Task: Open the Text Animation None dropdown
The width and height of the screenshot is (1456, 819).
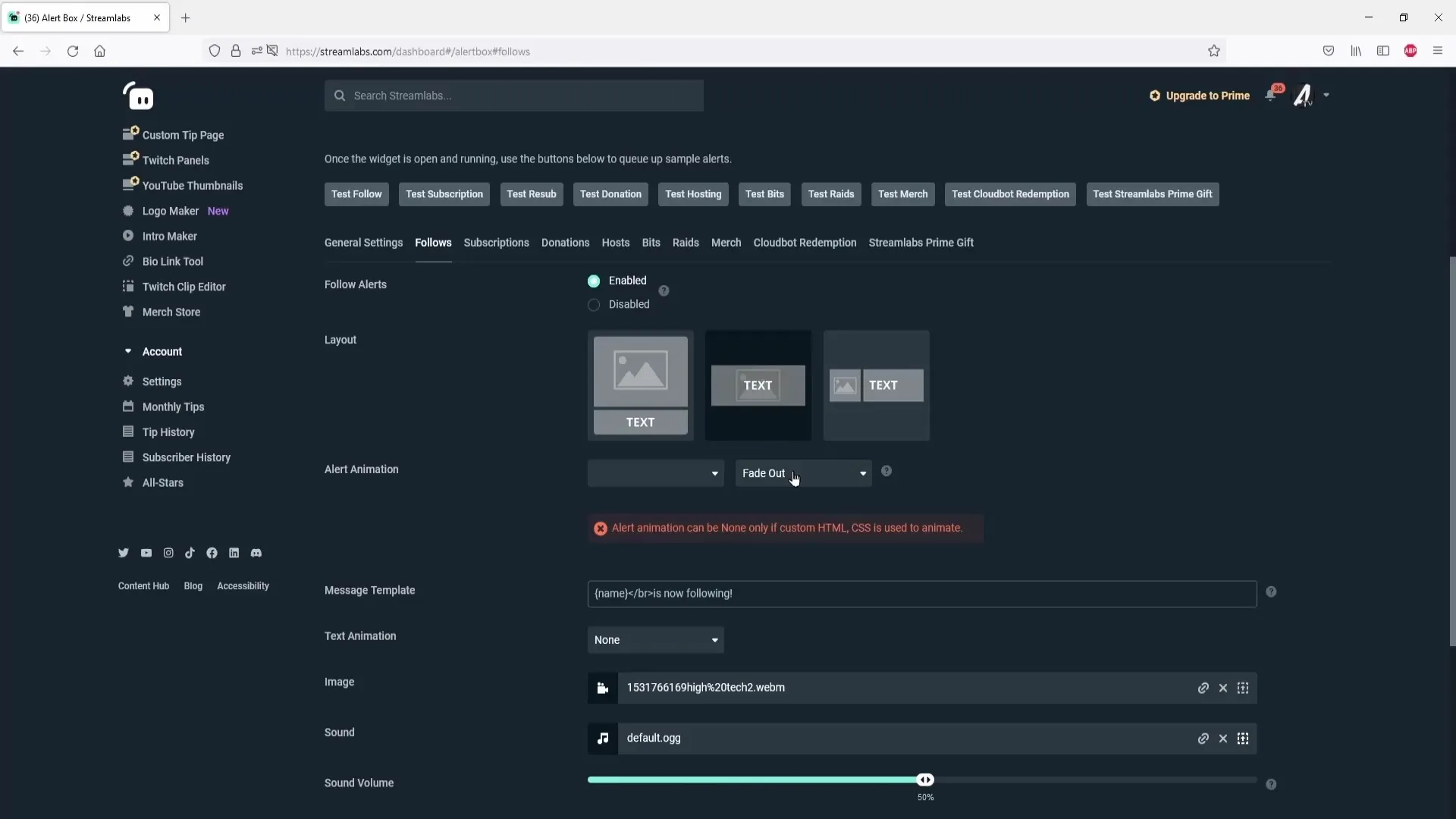Action: click(656, 640)
